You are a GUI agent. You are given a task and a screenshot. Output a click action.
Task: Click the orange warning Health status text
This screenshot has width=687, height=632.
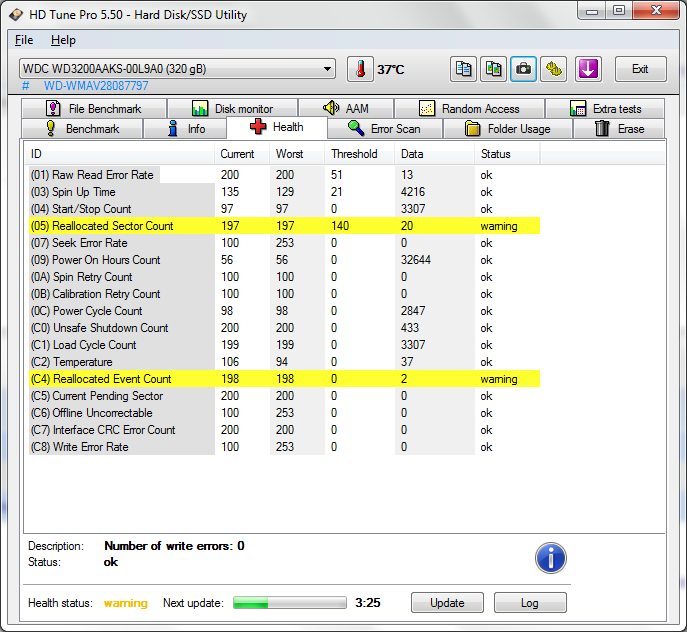(126, 603)
